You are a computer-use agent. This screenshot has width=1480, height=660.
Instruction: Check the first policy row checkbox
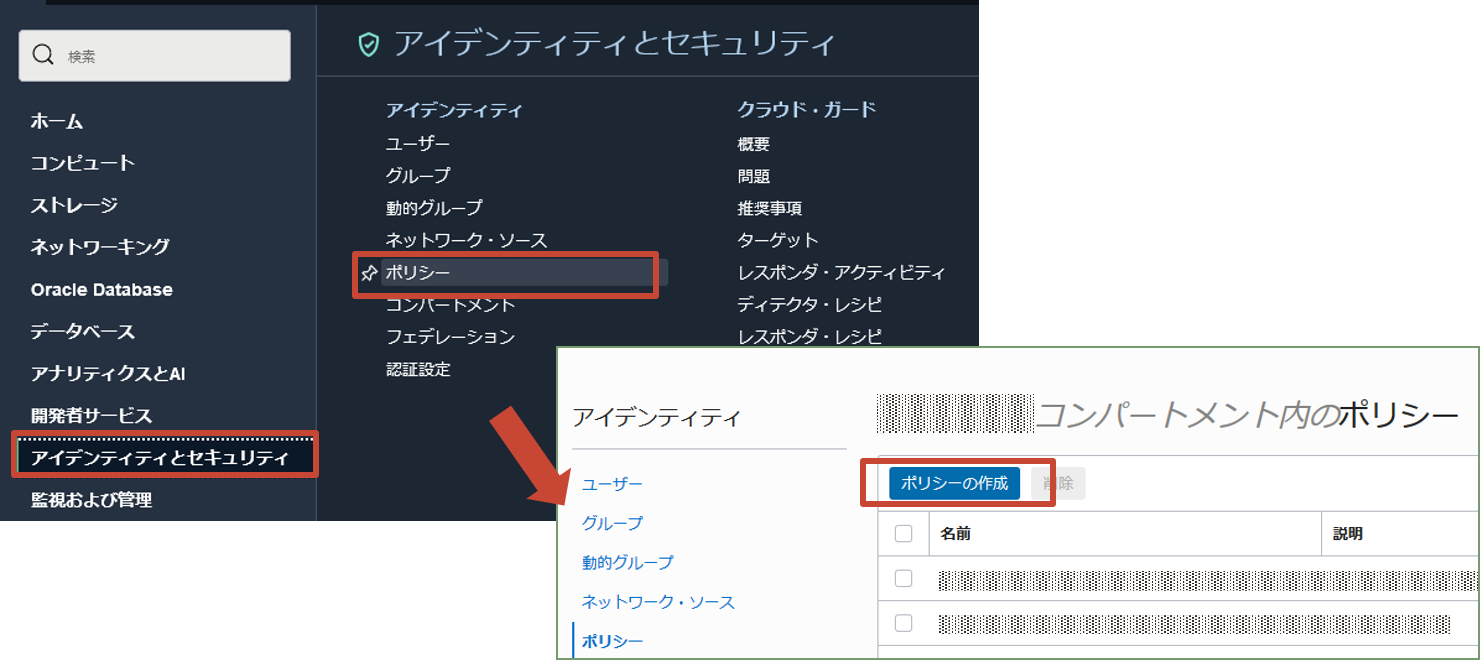pyautogui.click(x=904, y=578)
